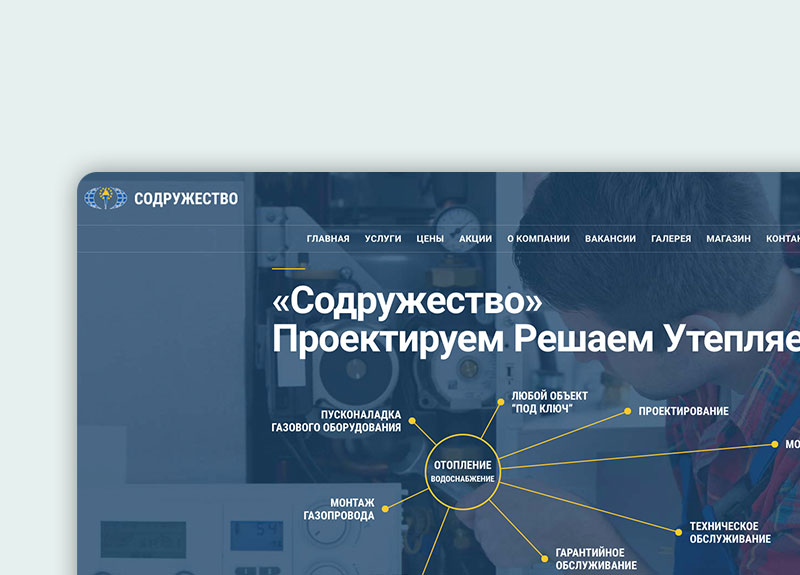Select О КОМПАНИИ in the navigation

(538, 239)
